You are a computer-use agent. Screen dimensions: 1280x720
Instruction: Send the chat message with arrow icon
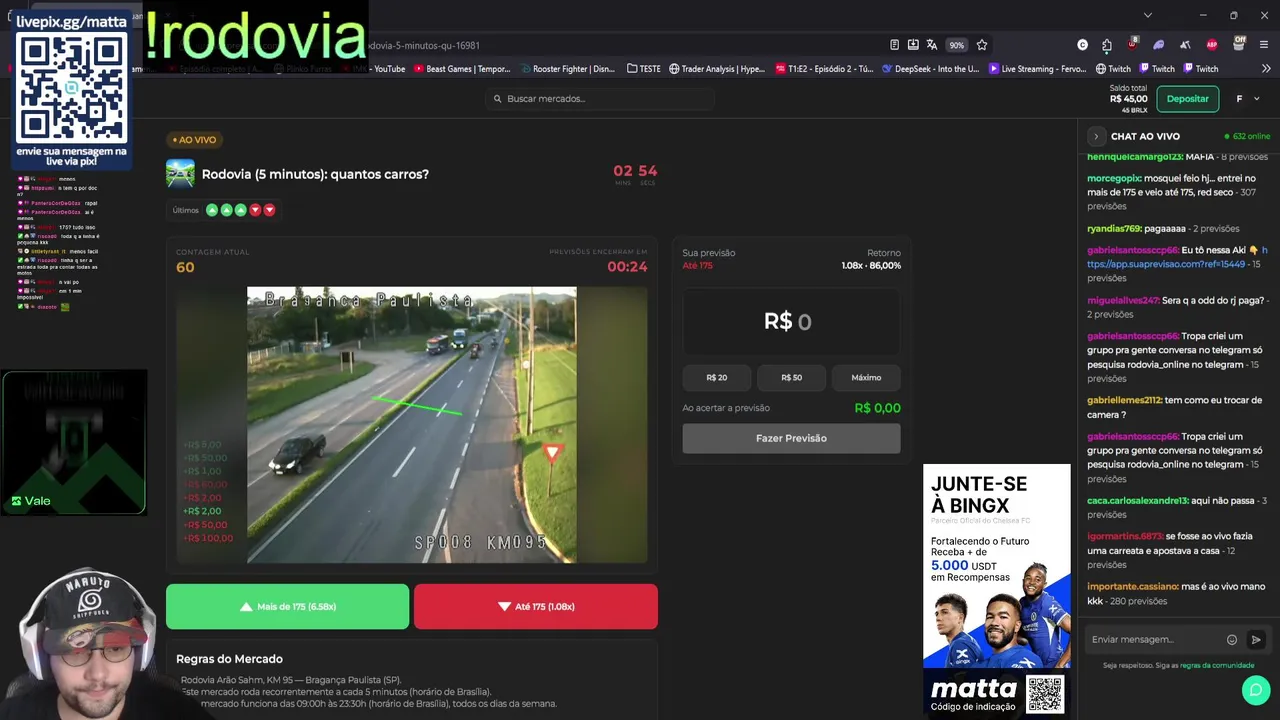[x=1256, y=640]
